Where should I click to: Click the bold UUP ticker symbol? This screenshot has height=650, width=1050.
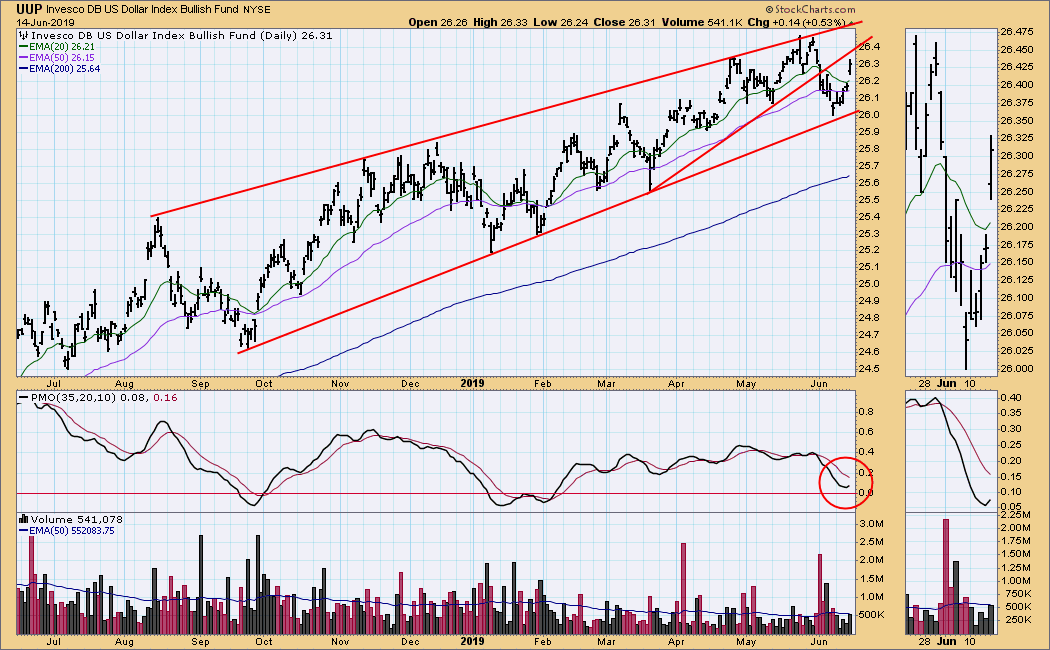29,9
